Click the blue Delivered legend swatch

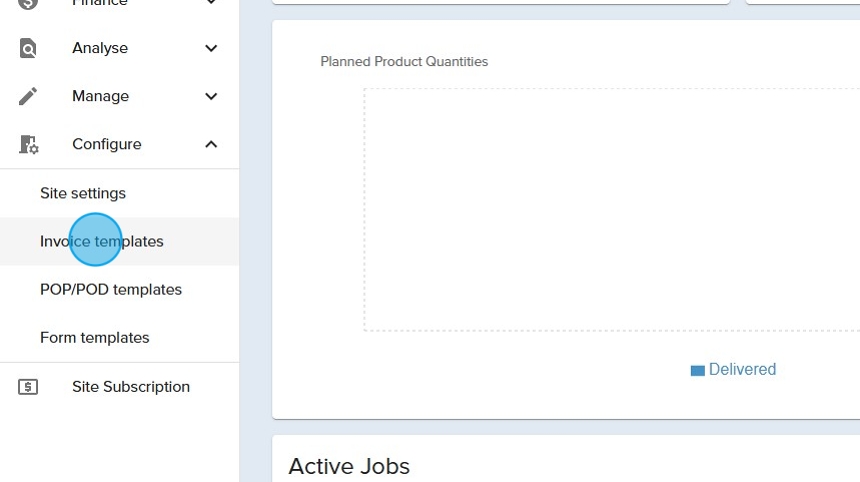click(x=697, y=370)
